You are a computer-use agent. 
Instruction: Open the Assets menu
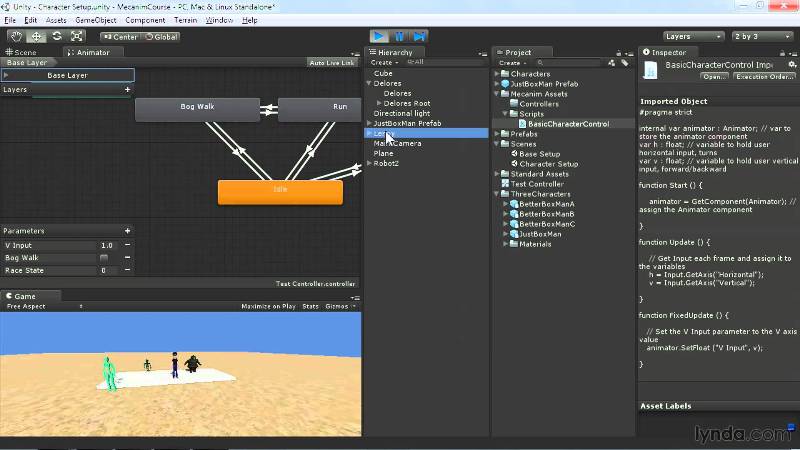click(x=56, y=20)
